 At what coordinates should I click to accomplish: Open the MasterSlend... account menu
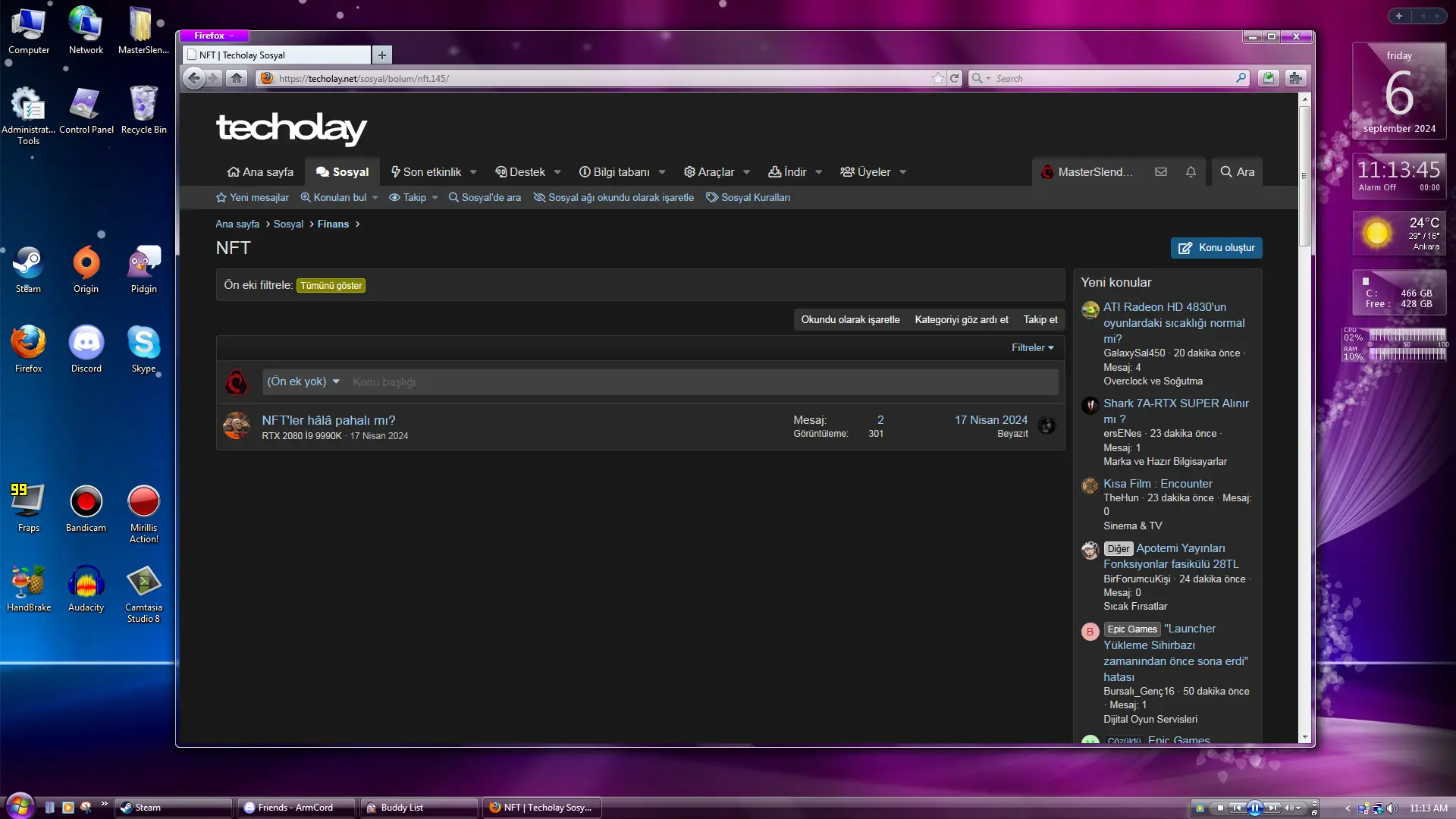(x=1086, y=172)
